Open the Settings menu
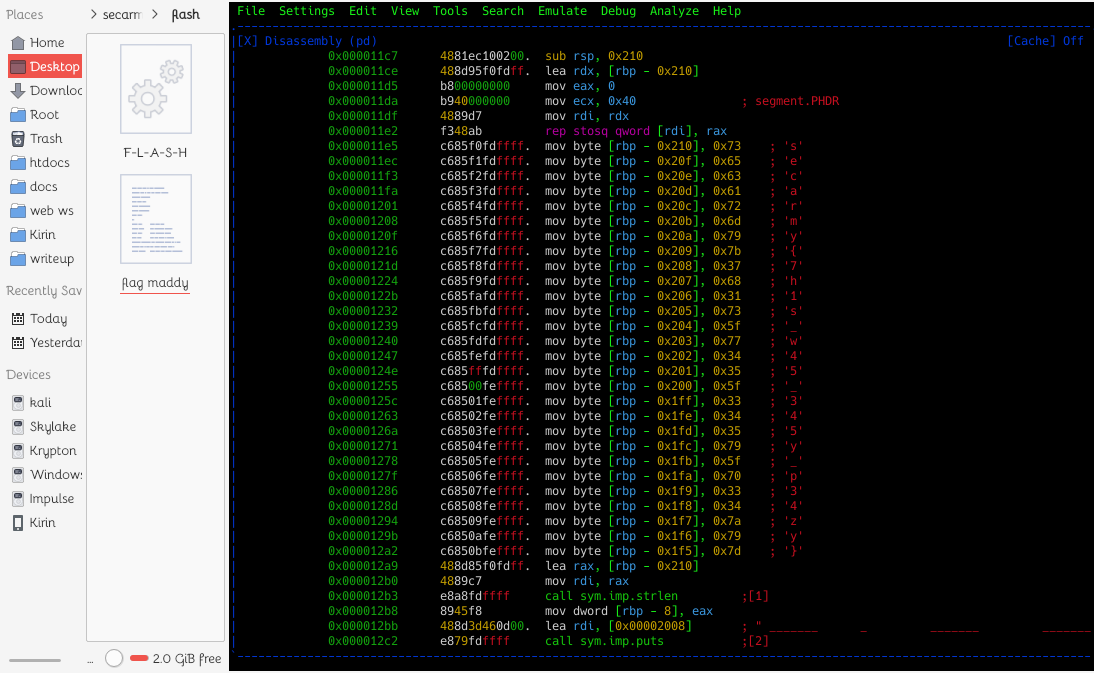The image size is (1094, 673). [x=306, y=11]
